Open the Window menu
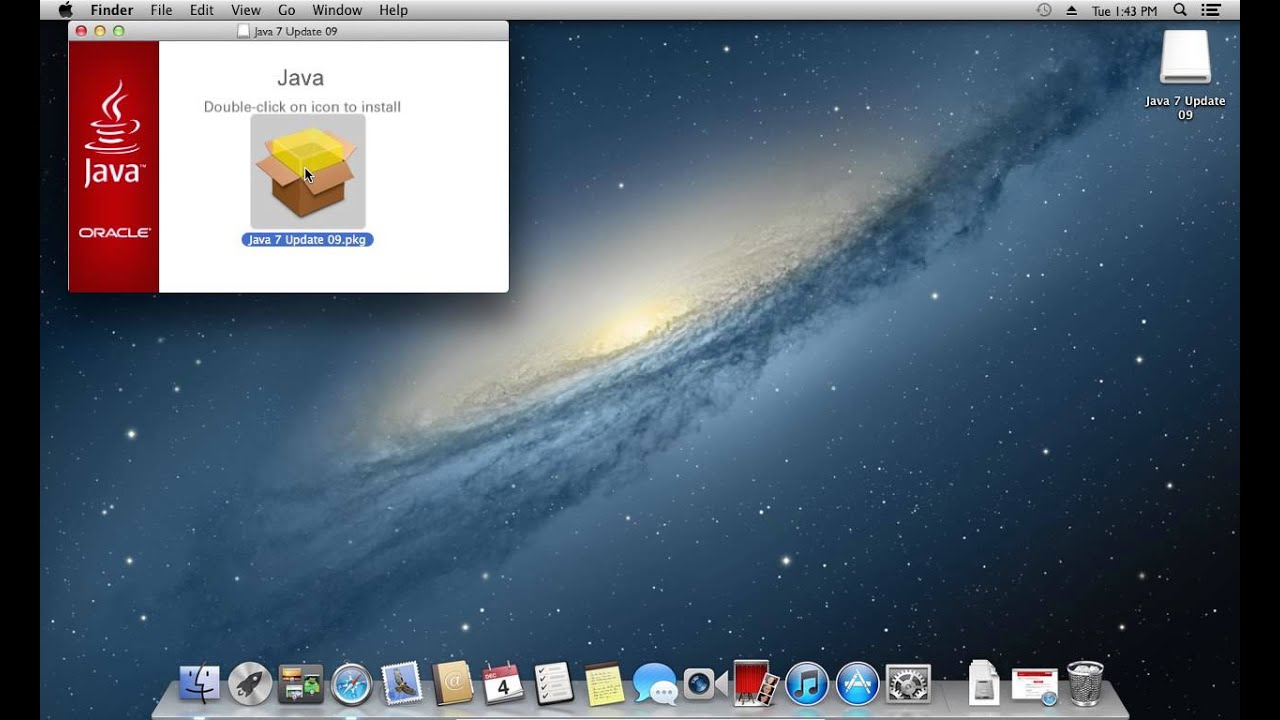This screenshot has height=720, width=1280. click(337, 10)
